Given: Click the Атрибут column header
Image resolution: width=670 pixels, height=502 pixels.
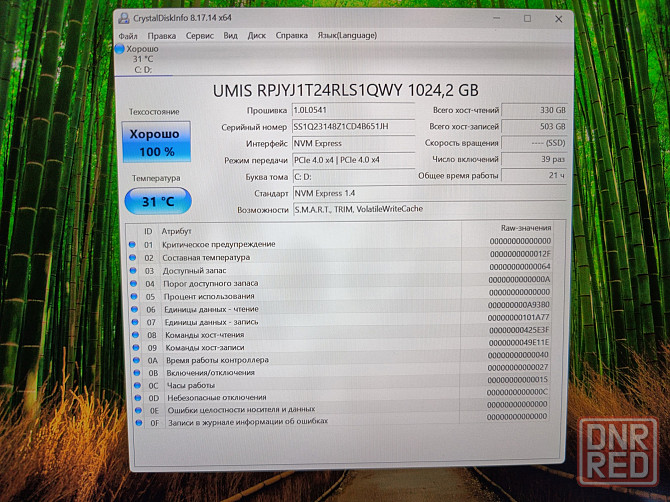Looking at the screenshot, I should click(176, 231).
